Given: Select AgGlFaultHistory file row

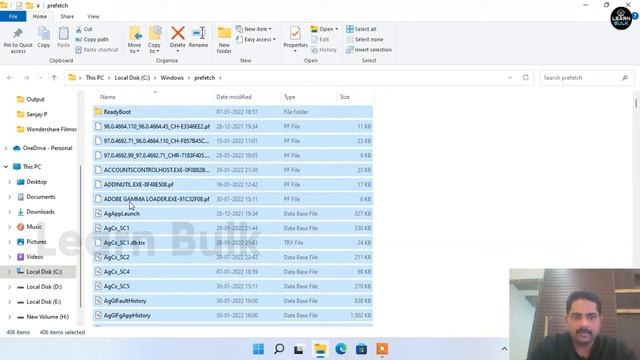Looking at the screenshot, I should [233, 301].
